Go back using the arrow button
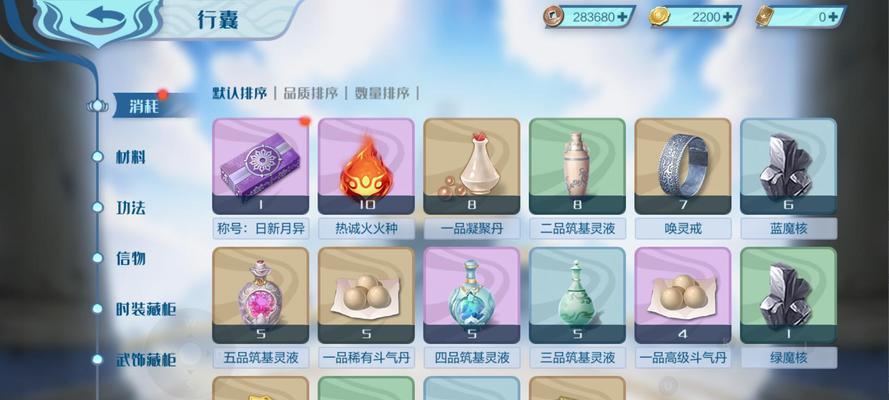This screenshot has width=889, height=400. [x=98, y=20]
